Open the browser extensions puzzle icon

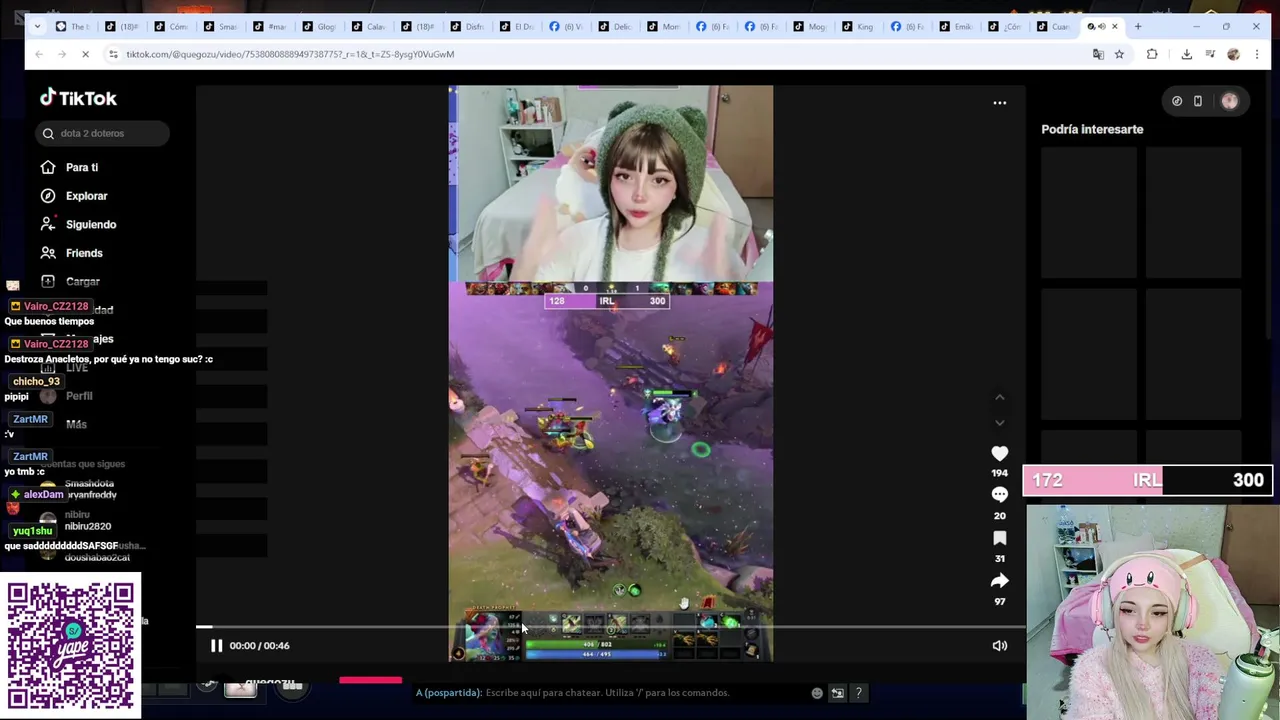coord(1152,54)
